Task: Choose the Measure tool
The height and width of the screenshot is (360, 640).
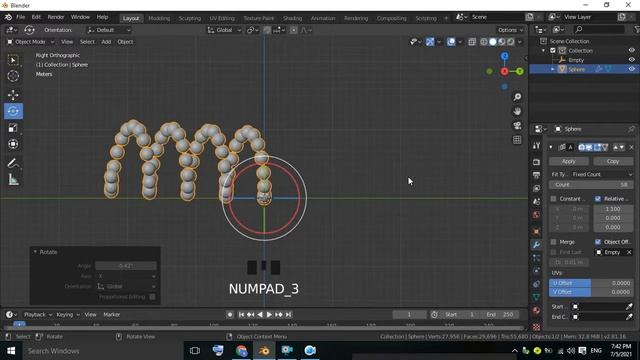Action: pyautogui.click(x=13, y=180)
